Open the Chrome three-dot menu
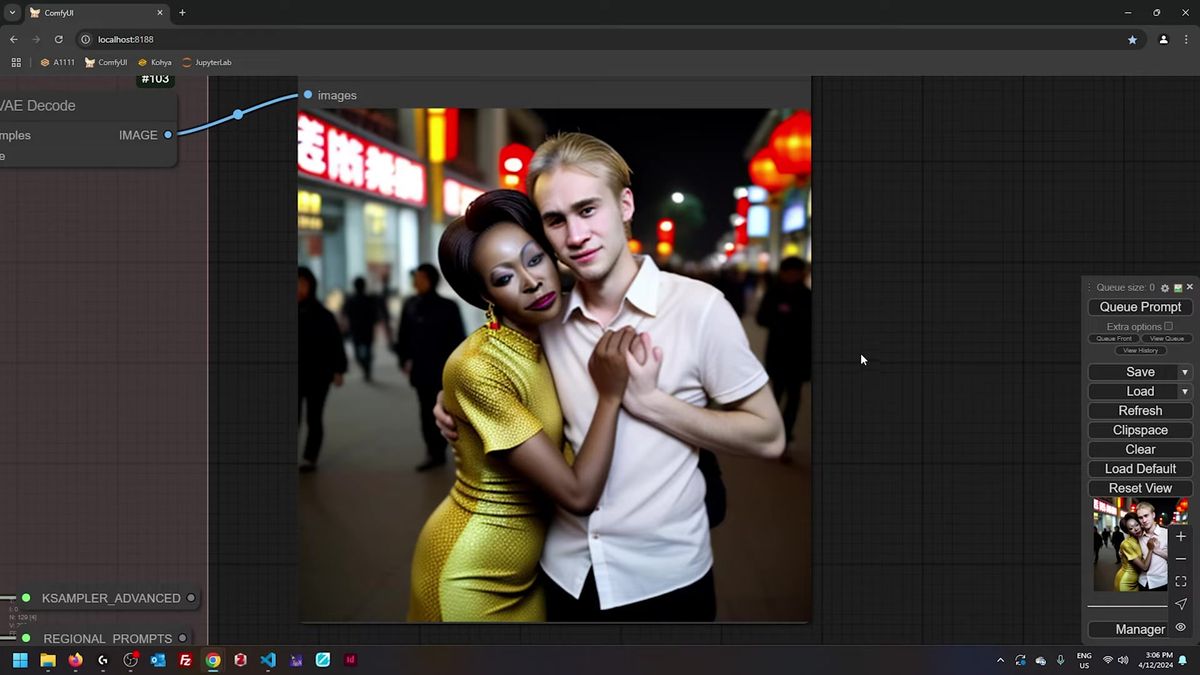The width and height of the screenshot is (1200, 675). [1186, 39]
